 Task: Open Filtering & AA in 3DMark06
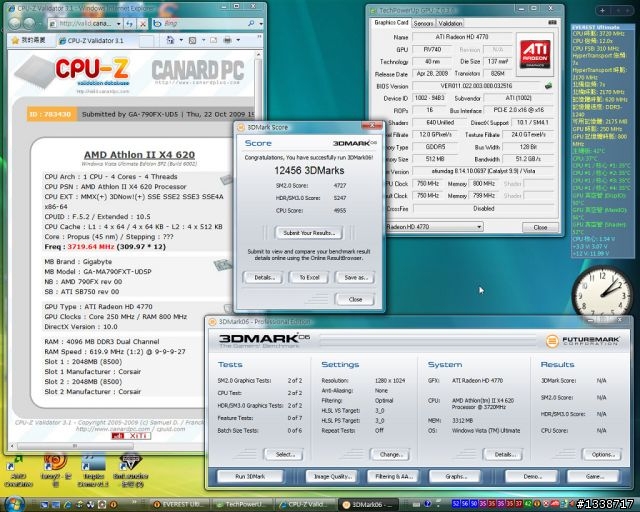393,476
